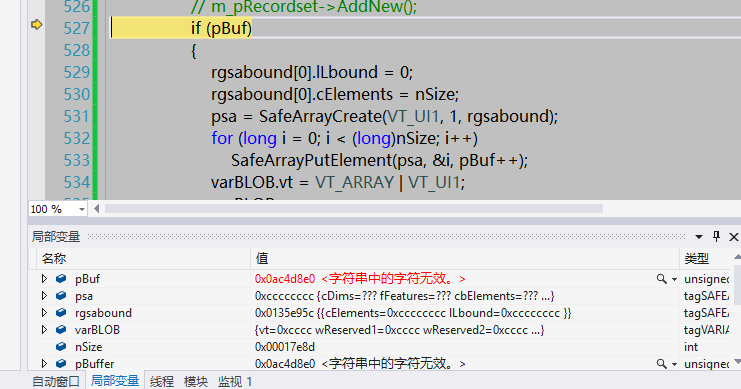Viewport: 741px width, 389px height.
Task: Expand the pBuf variable row
Action: (x=44, y=279)
